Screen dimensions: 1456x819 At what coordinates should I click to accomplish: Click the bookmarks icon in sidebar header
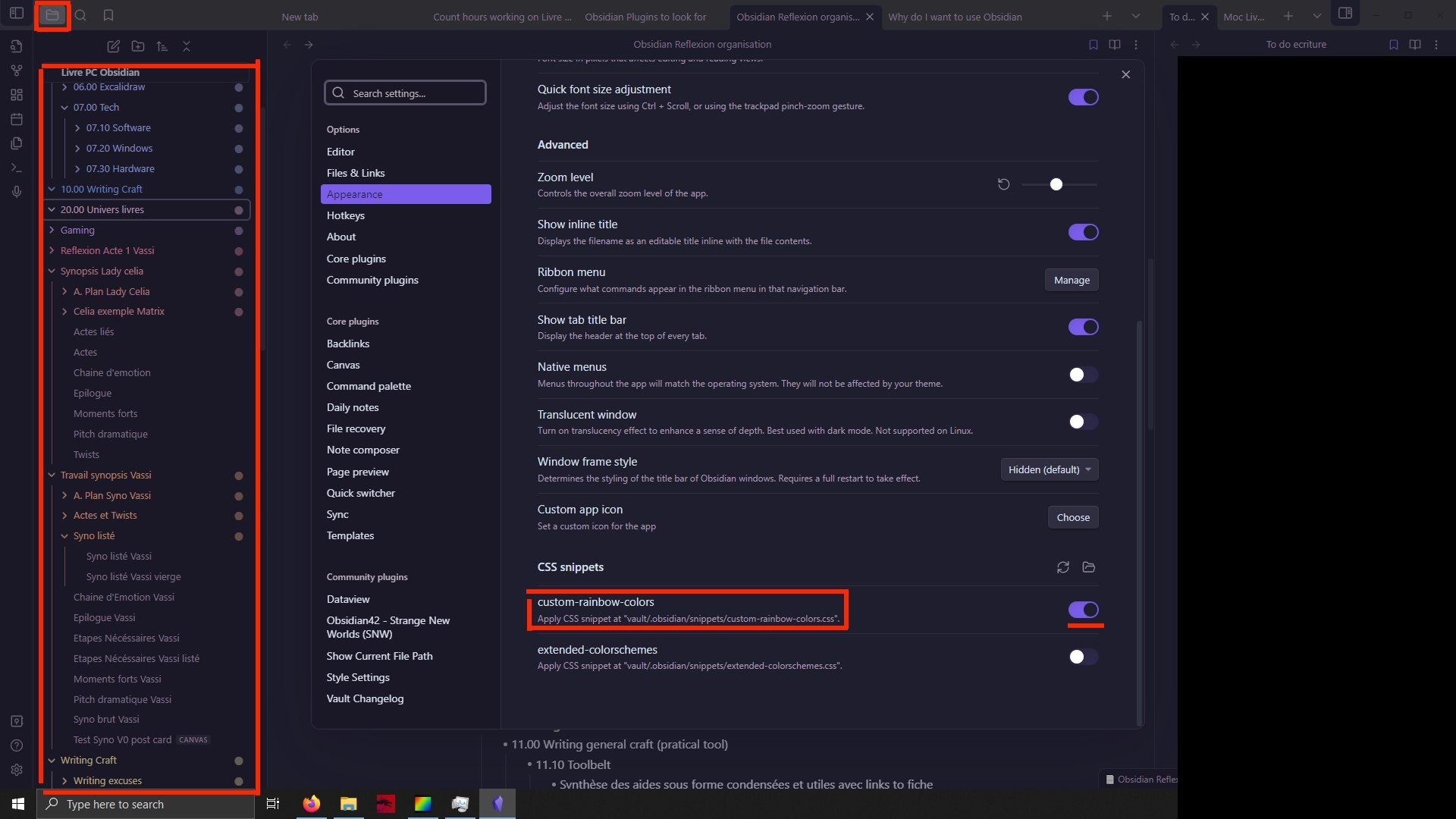(x=108, y=15)
